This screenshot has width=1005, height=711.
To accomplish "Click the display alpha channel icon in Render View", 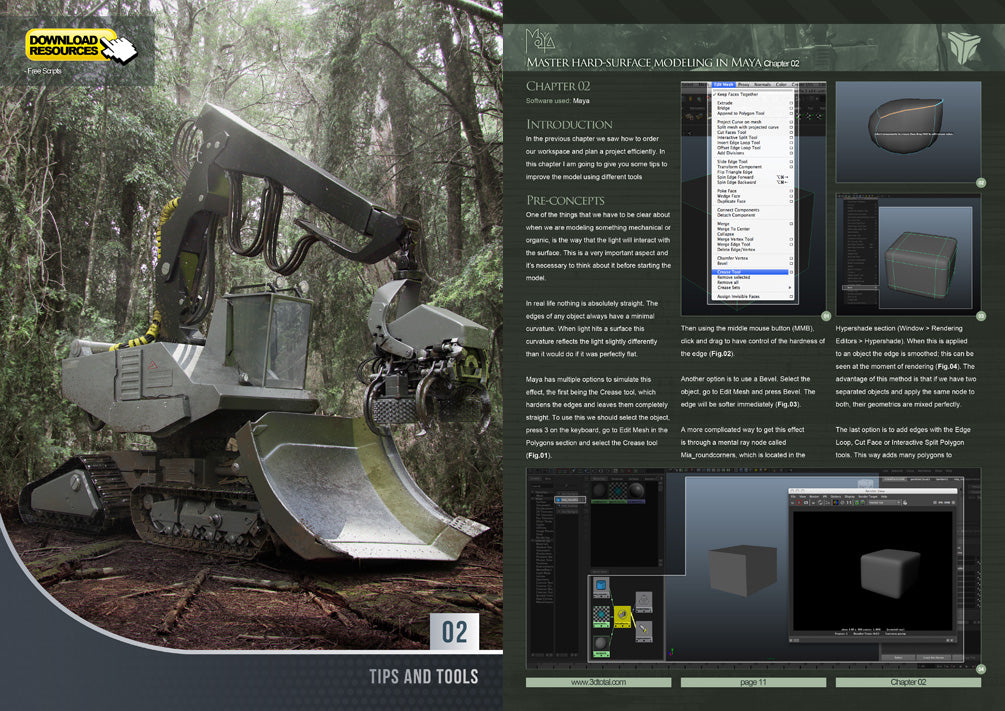I will point(841,503).
